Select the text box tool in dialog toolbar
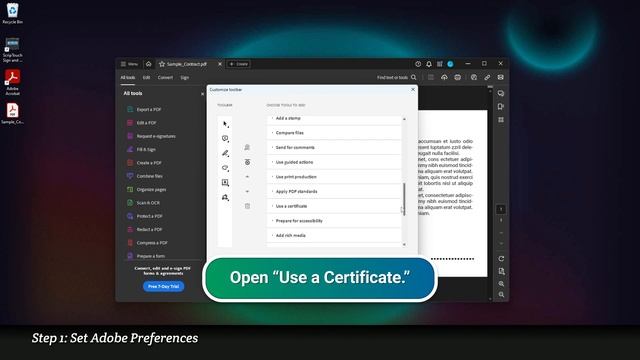Screen dimensions: 640x360 pyautogui.click(x=225, y=183)
